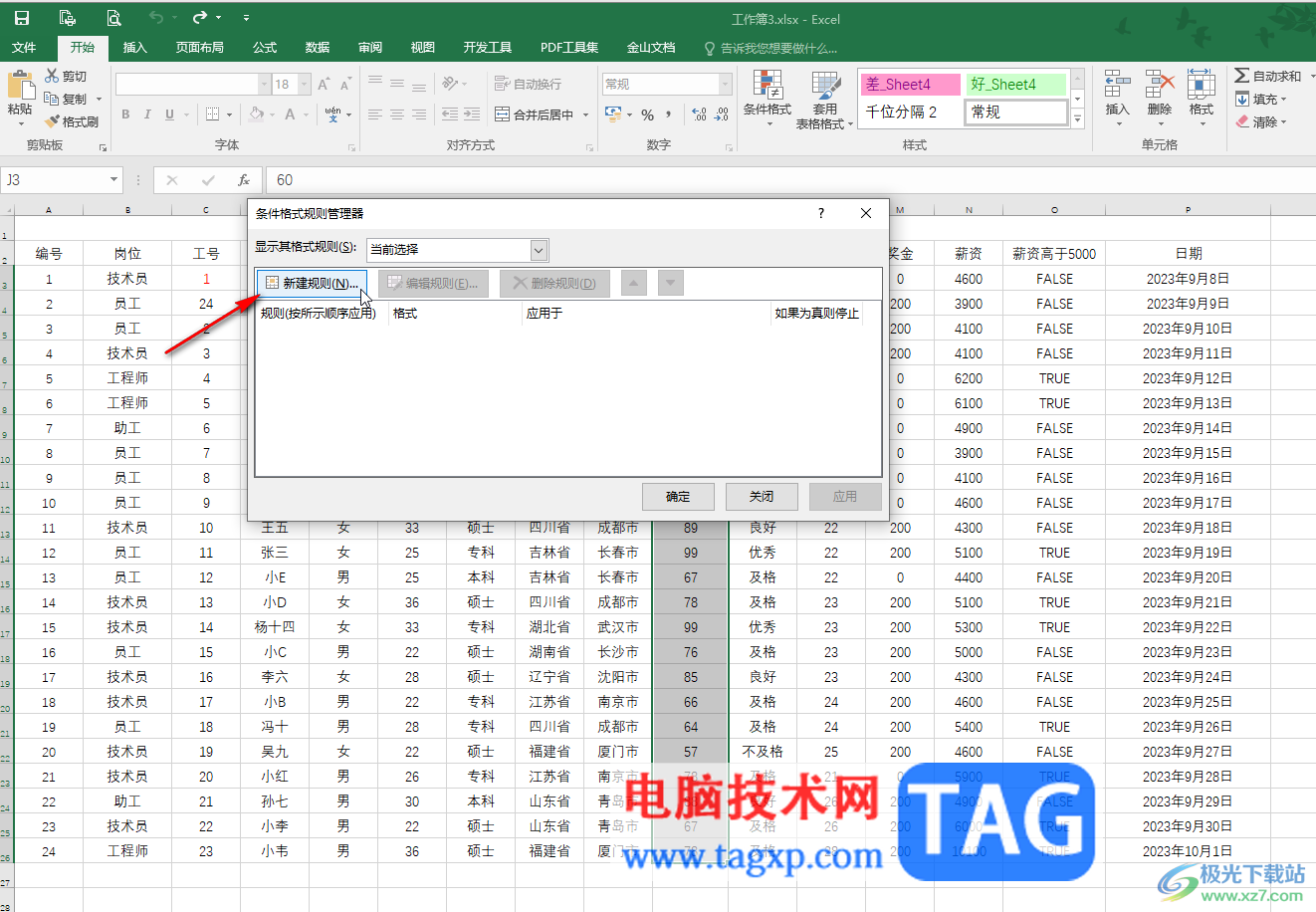
Task: Open Conditional Formatting (条件格式) menu
Action: (768, 100)
